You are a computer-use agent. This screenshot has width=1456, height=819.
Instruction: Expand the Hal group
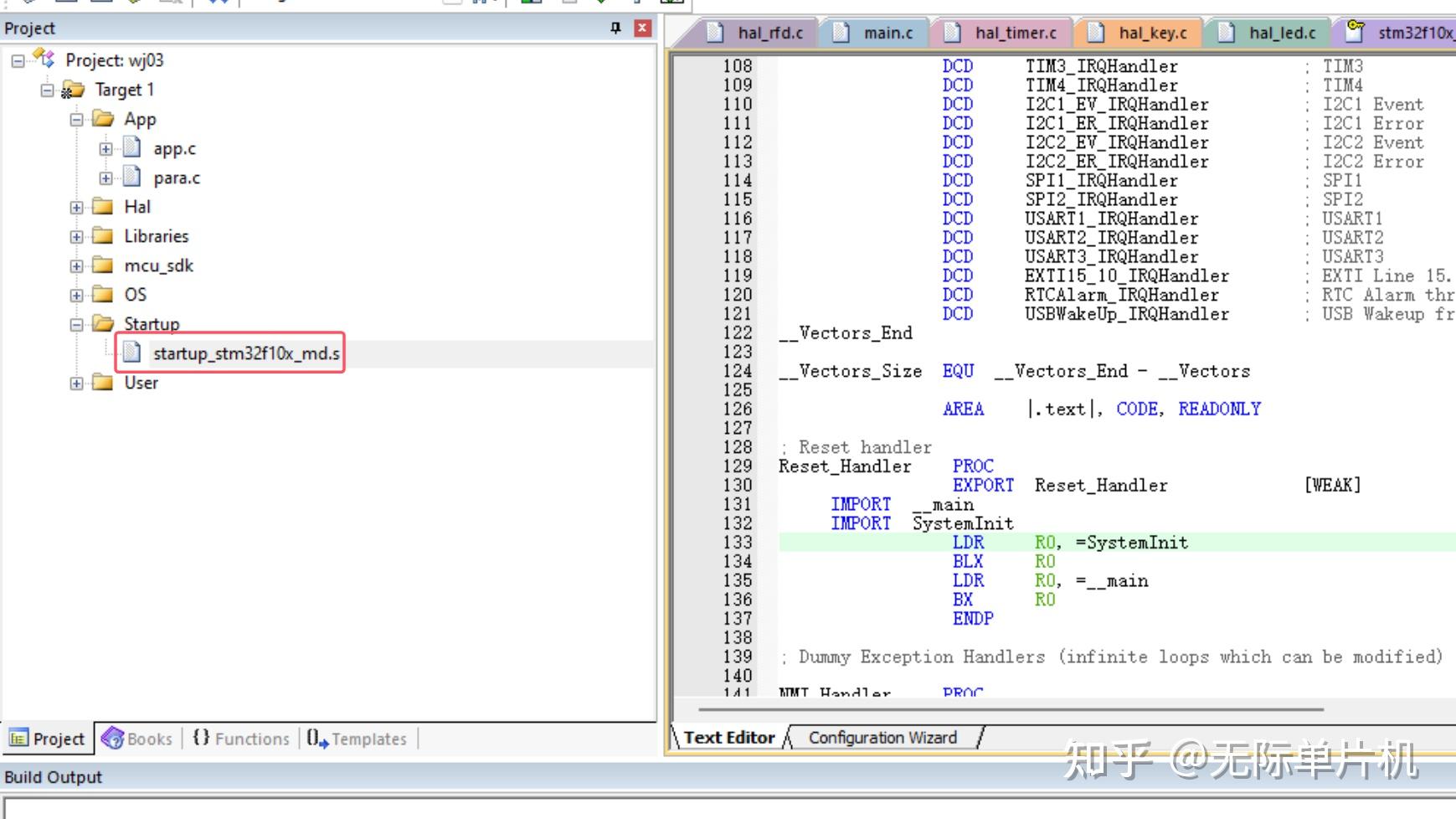pos(76,207)
